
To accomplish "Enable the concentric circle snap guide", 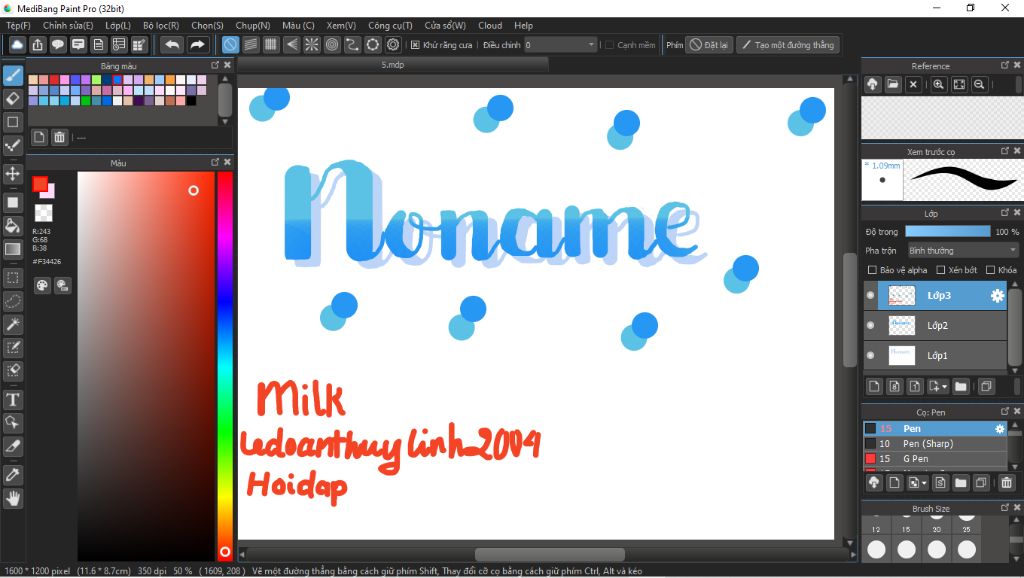I will [332, 45].
